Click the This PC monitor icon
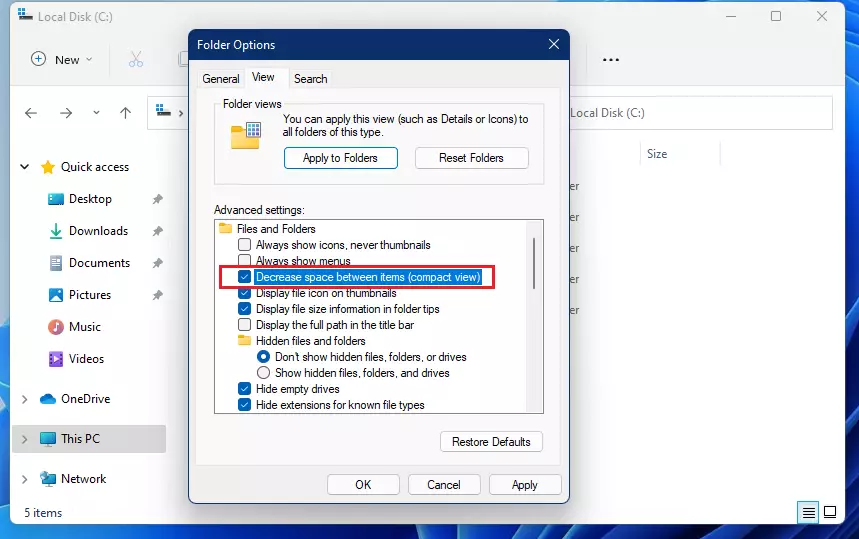The height and width of the screenshot is (539, 859). pos(48,439)
